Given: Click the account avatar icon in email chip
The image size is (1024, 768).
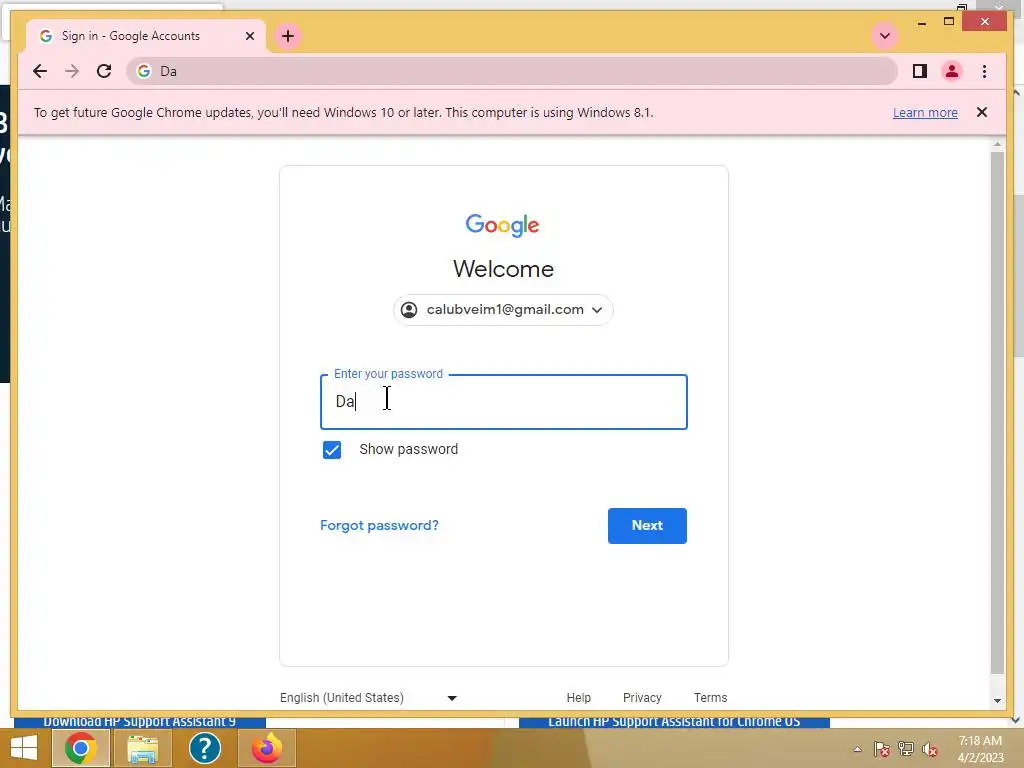Looking at the screenshot, I should click(x=409, y=310).
